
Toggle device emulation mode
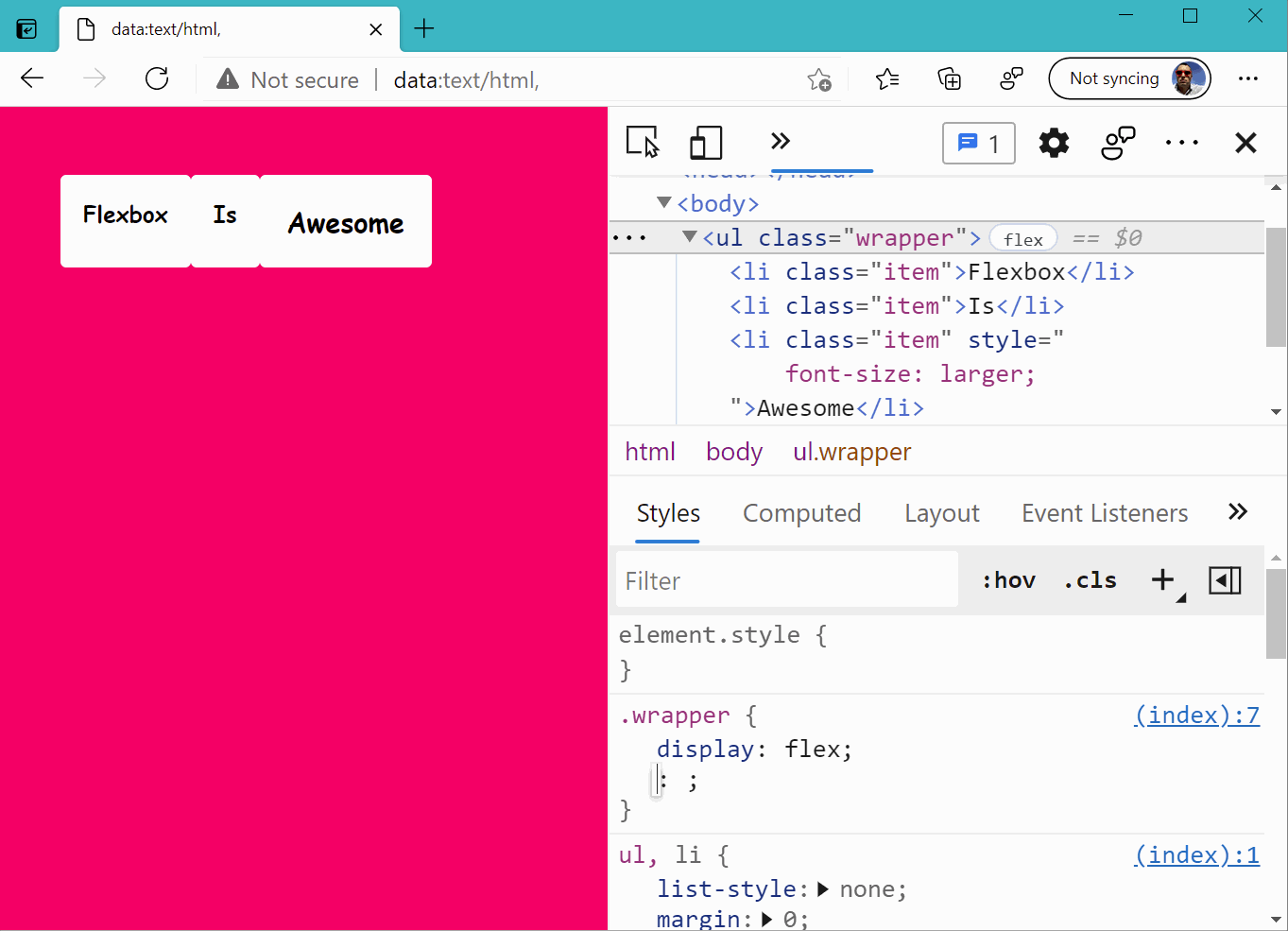[705, 143]
